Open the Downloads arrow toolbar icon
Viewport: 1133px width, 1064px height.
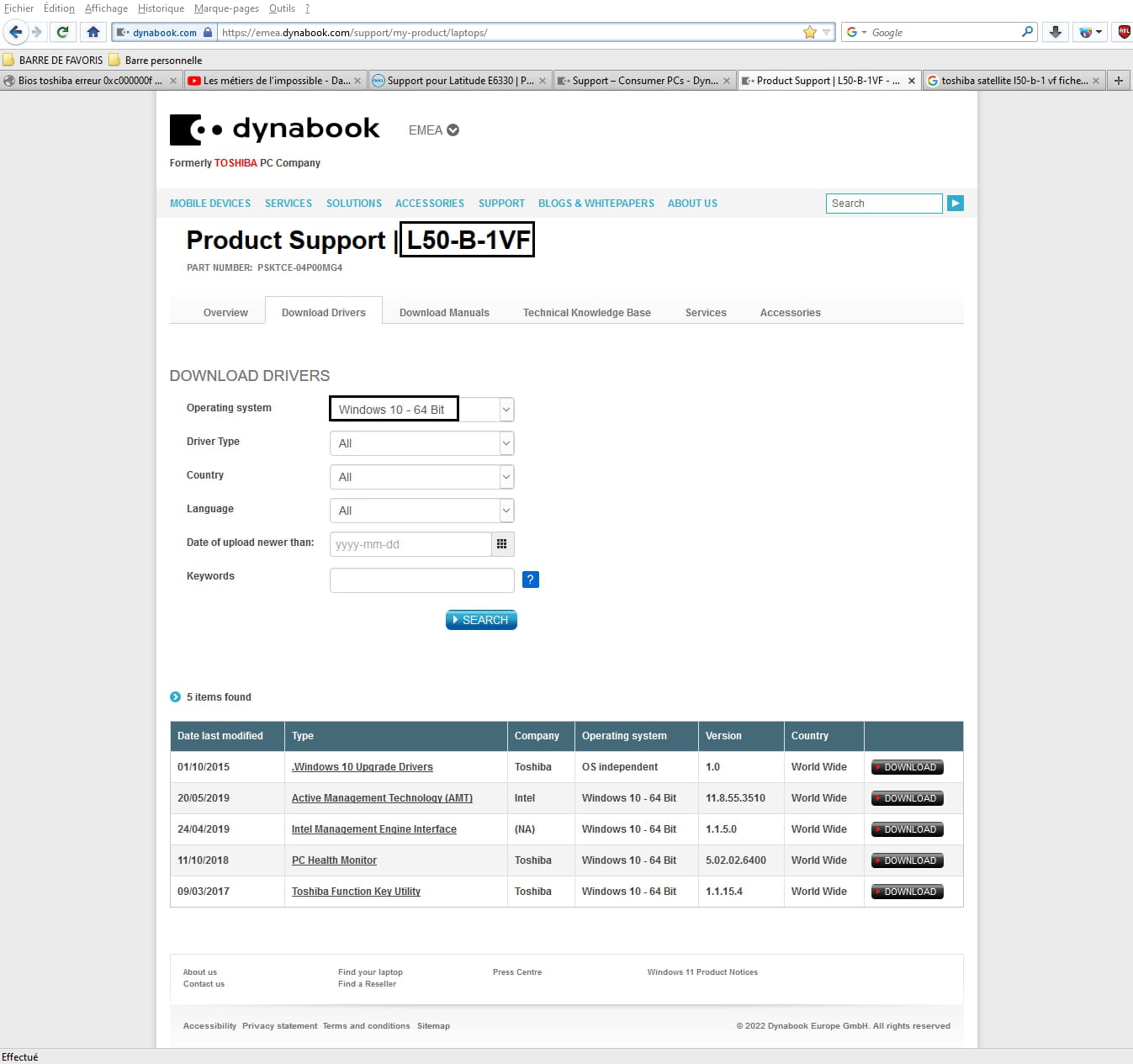coord(1056,32)
